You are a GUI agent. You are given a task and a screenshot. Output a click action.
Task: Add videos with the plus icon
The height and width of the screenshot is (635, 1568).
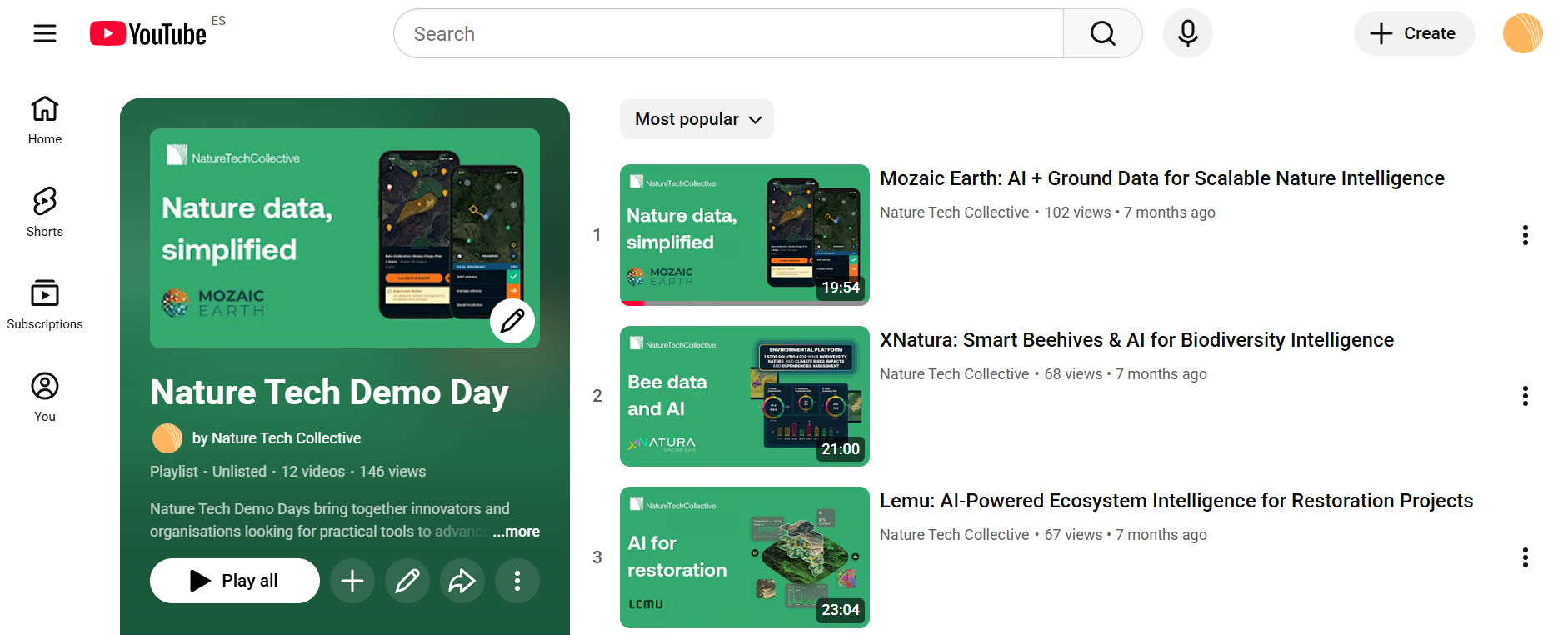pyautogui.click(x=352, y=581)
